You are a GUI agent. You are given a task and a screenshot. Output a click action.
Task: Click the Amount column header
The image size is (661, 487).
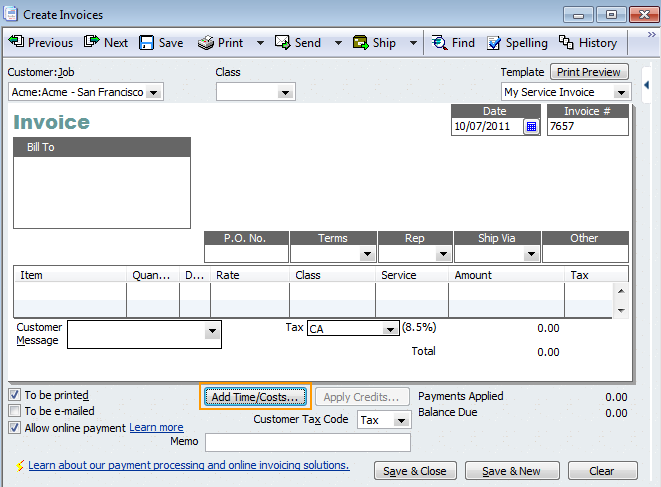click(507, 275)
